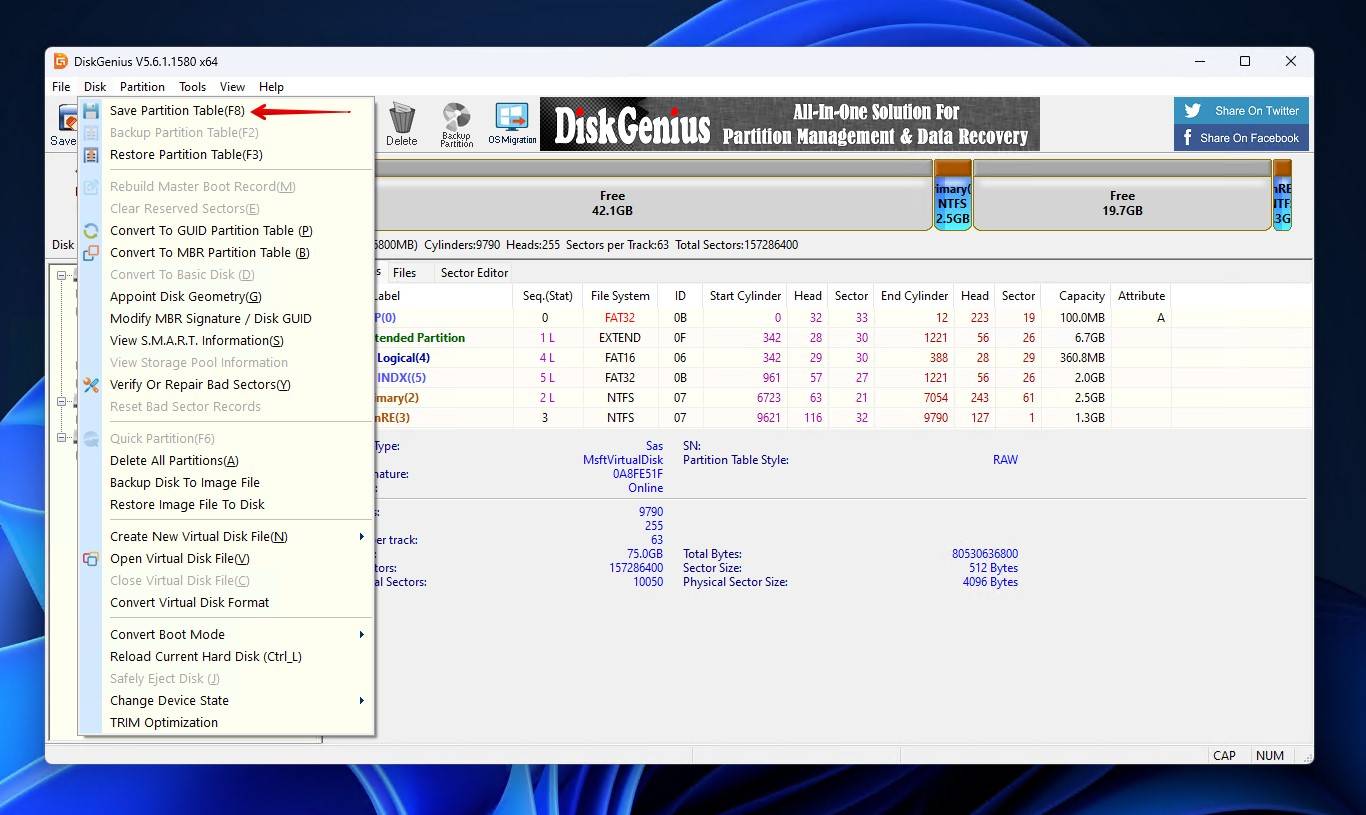Launch the OS Migration toolbar tool
This screenshot has width=1366, height=815.
pyautogui.click(x=512, y=125)
